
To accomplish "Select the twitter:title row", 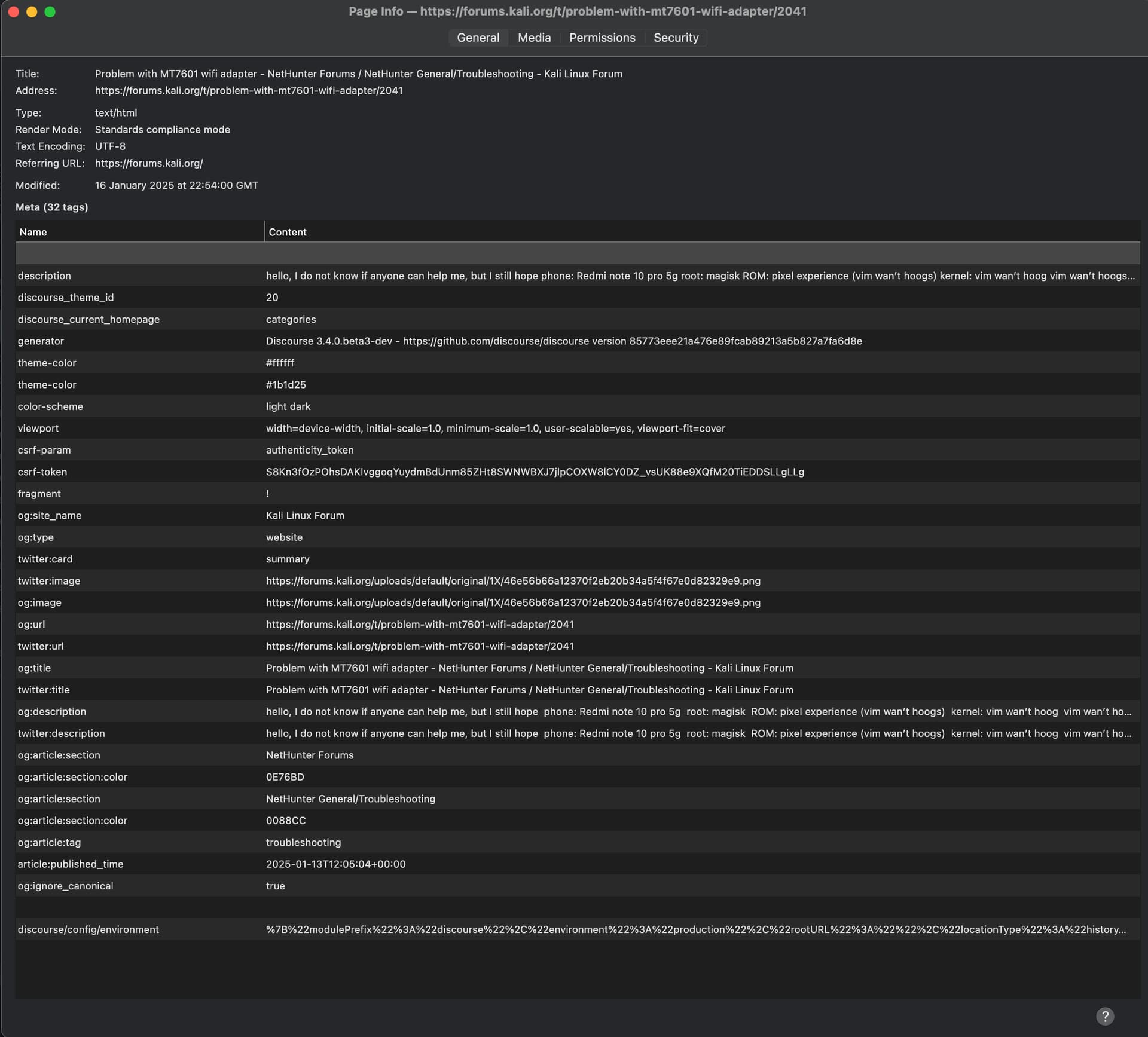I will [578, 690].
